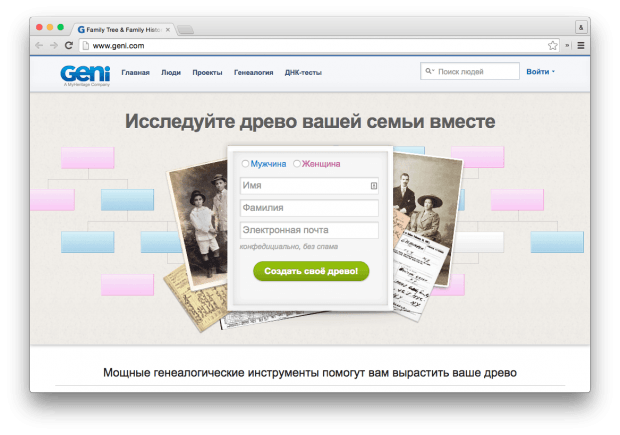Open the Люди menu item
This screenshot has width=620, height=435.
[x=171, y=72]
